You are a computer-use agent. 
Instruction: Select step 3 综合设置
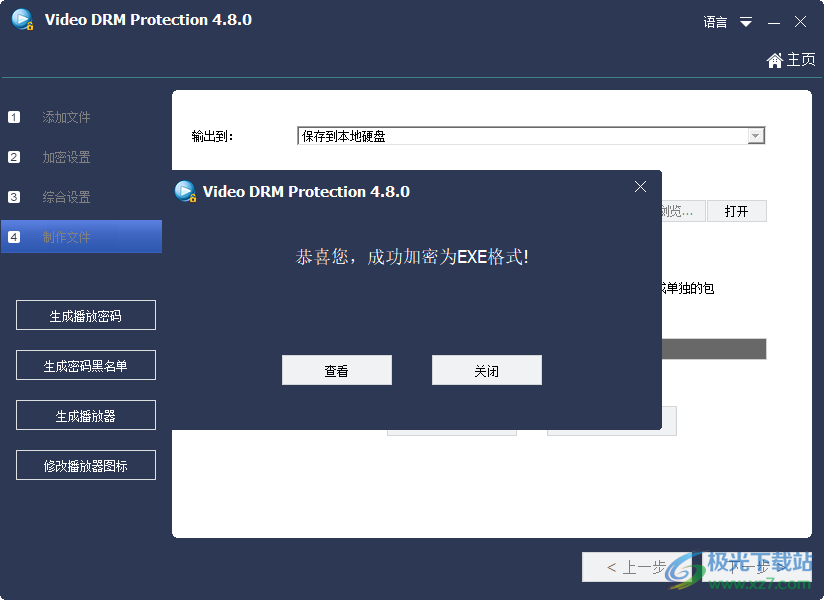click(66, 197)
